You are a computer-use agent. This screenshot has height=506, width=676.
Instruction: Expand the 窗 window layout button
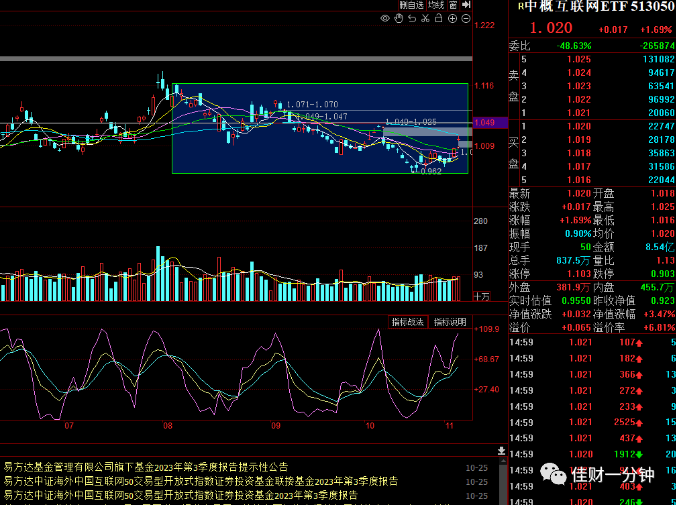pos(453,5)
